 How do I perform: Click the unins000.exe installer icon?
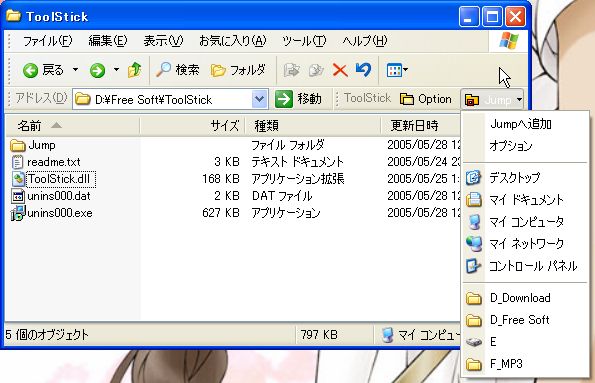[18, 213]
